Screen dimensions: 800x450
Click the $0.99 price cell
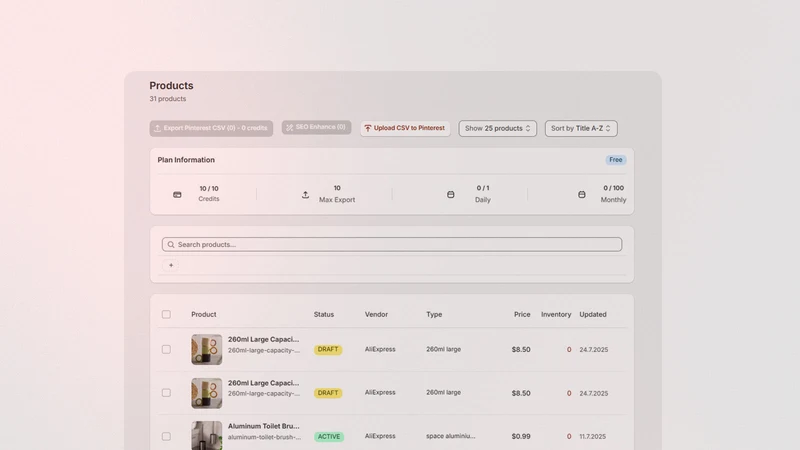521,436
